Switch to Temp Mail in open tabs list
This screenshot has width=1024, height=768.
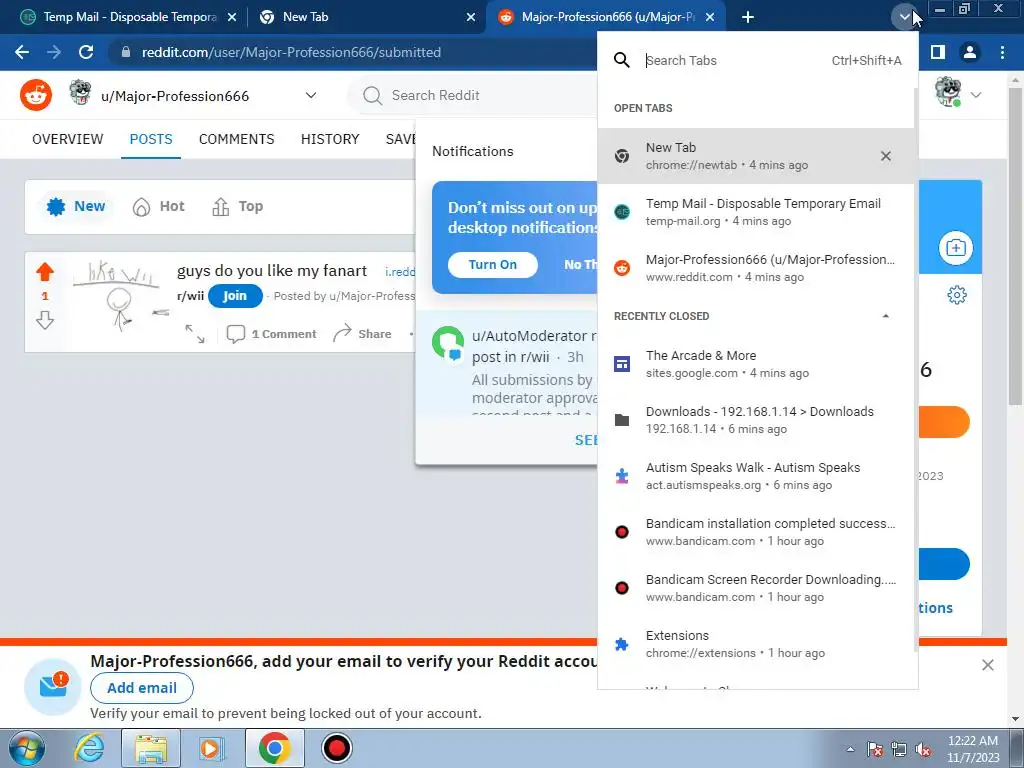click(756, 212)
